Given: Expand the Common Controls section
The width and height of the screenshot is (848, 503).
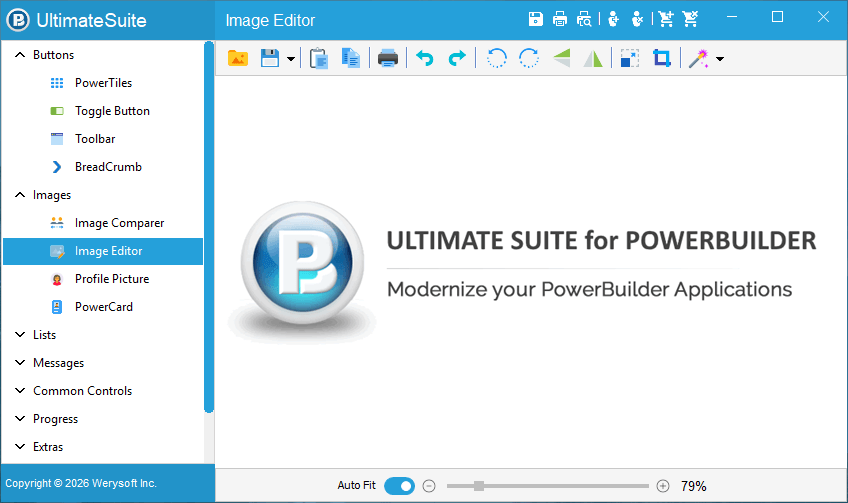Looking at the screenshot, I should click(20, 391).
